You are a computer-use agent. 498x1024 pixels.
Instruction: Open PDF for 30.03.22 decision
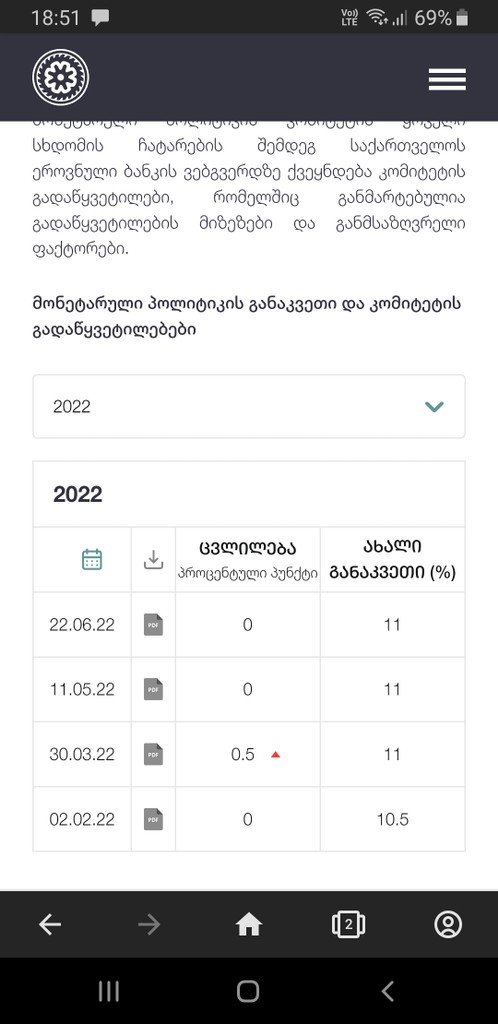point(153,754)
